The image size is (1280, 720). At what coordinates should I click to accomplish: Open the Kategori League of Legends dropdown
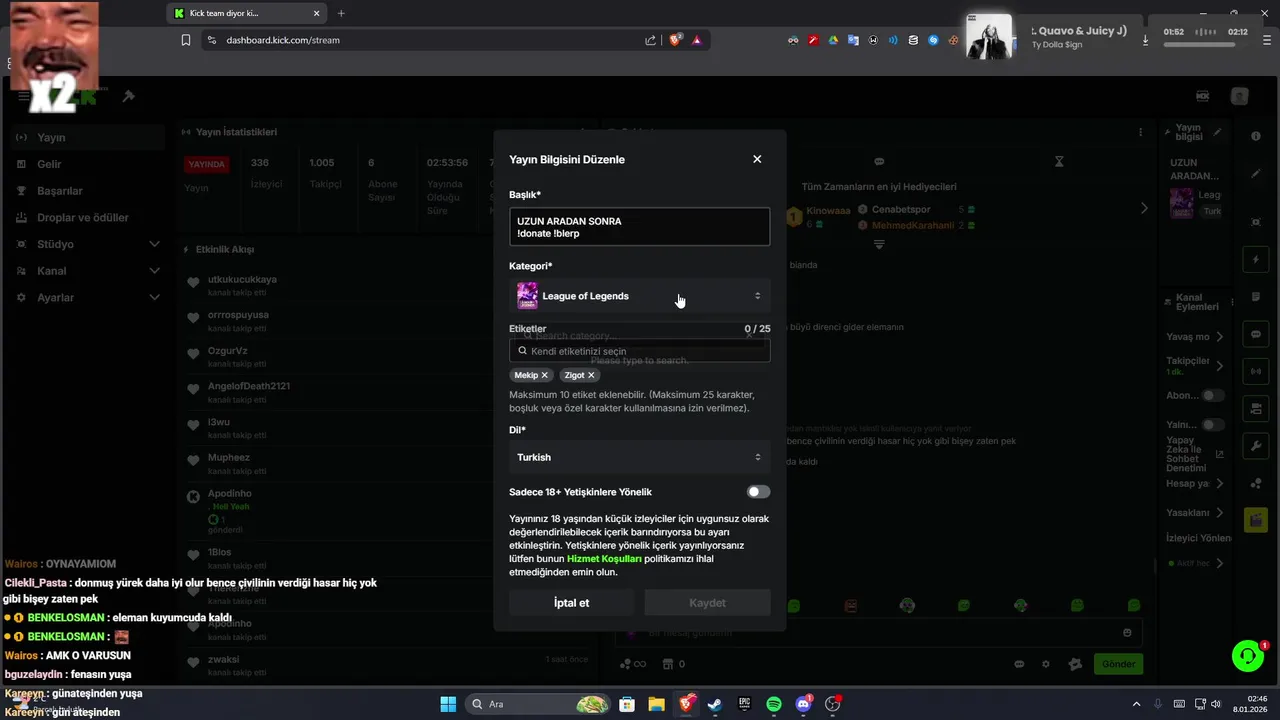click(x=639, y=296)
